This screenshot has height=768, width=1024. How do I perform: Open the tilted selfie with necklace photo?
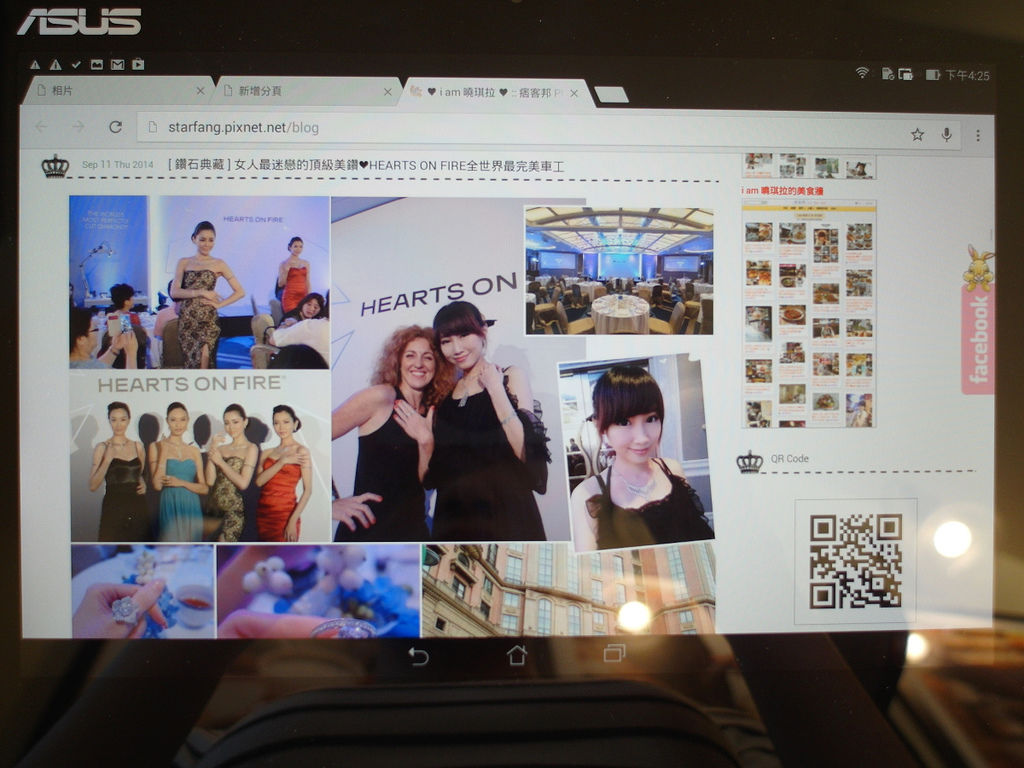point(635,452)
